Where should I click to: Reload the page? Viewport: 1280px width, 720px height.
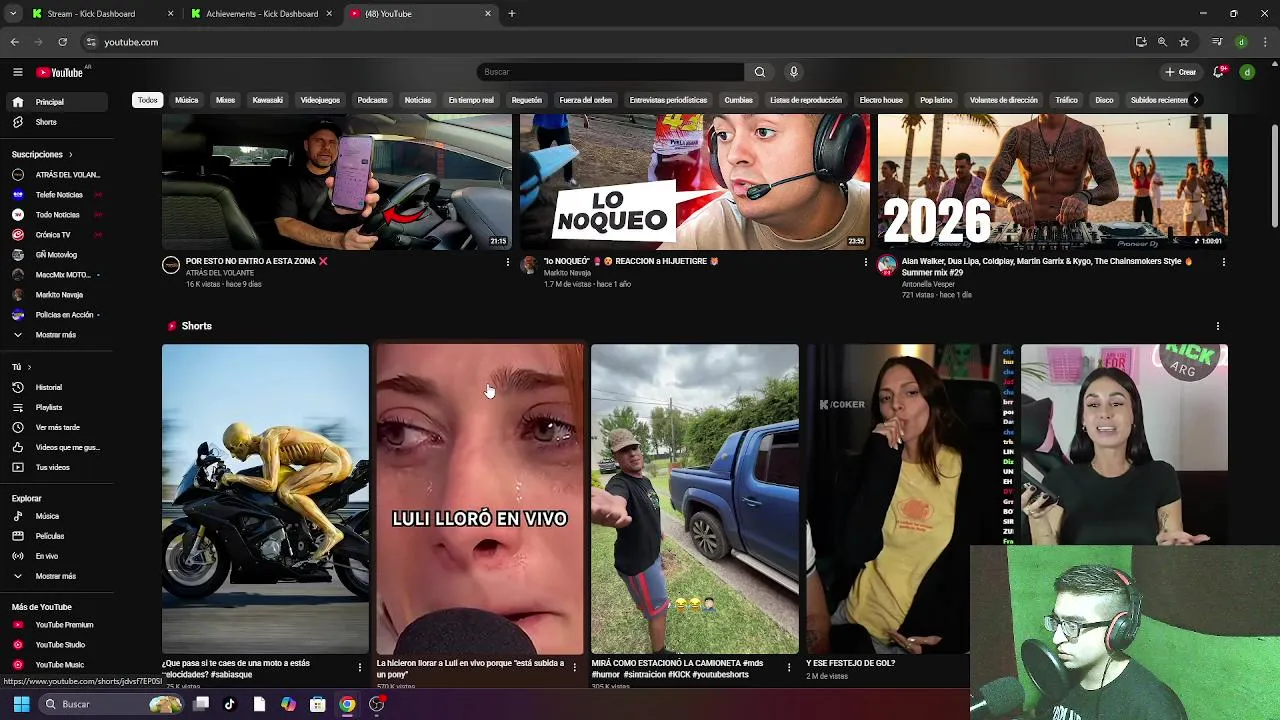[62, 42]
